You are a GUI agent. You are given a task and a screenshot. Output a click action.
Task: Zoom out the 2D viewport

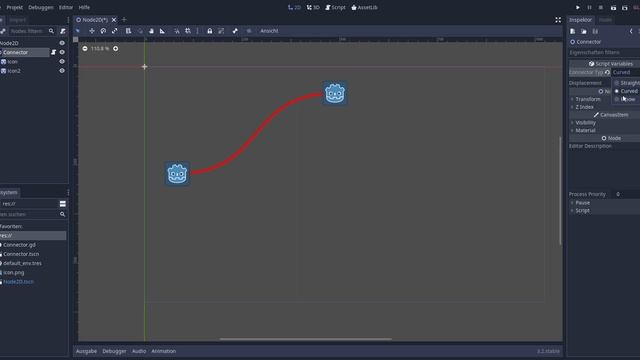click(84, 49)
